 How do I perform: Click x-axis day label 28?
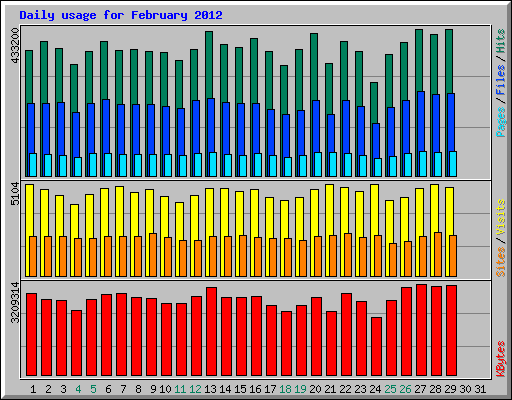(435, 389)
